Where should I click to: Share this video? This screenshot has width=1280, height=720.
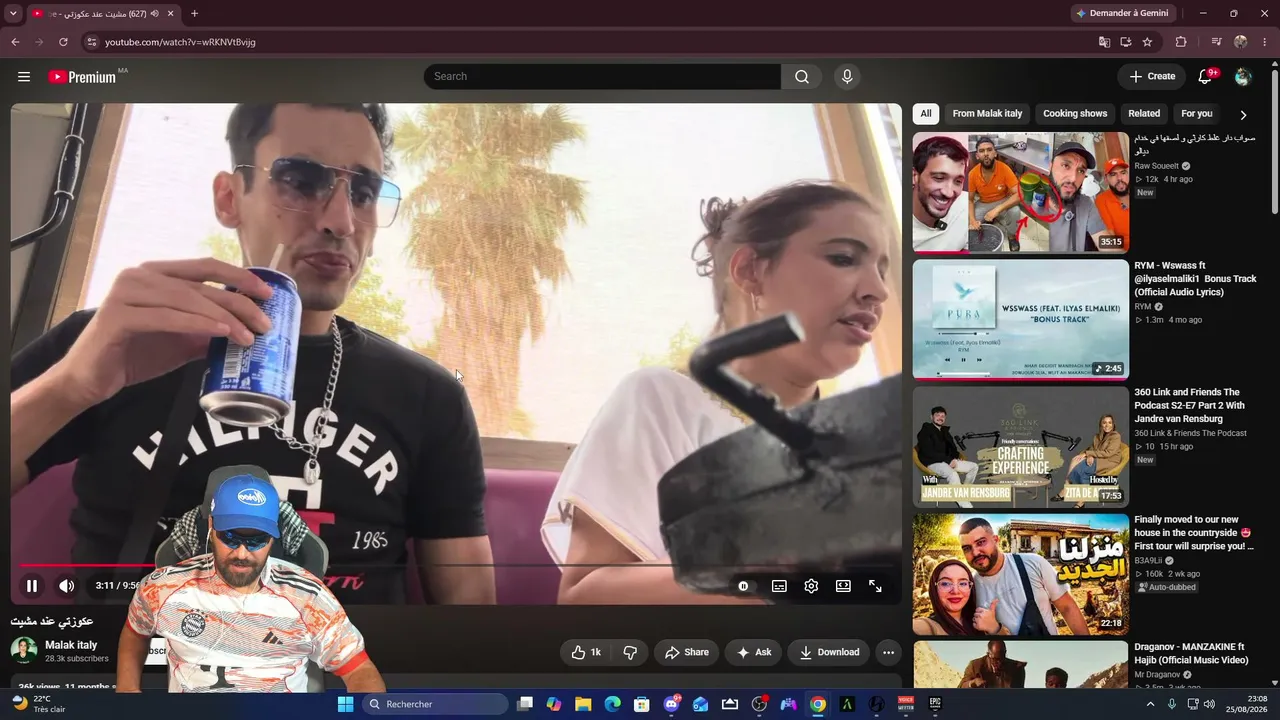[x=686, y=652]
